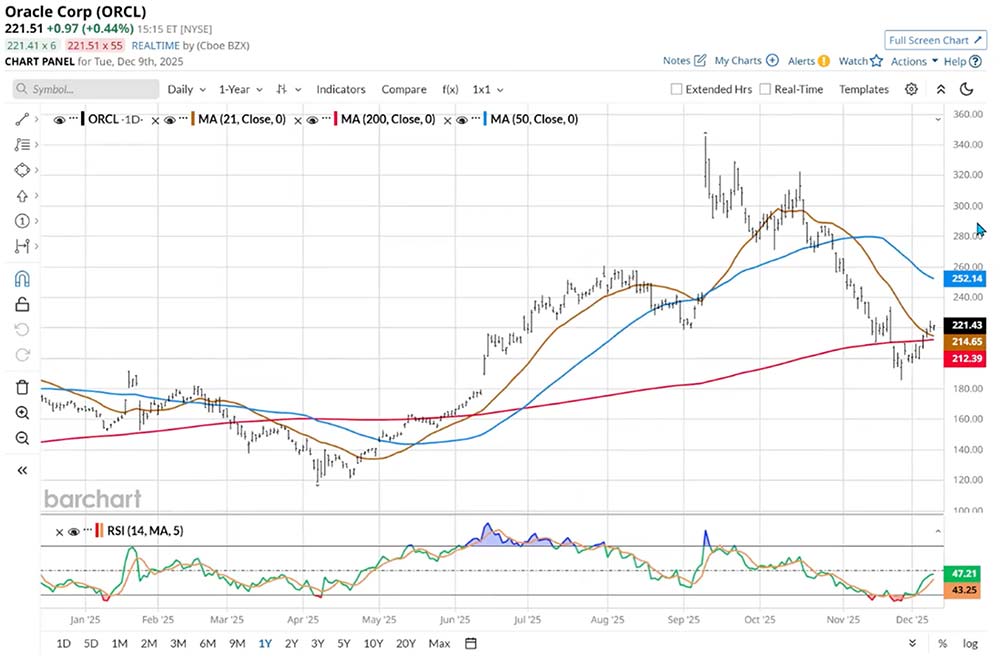Select the trend line drawing tool
The width and height of the screenshot is (1000, 669).
[x=20, y=120]
